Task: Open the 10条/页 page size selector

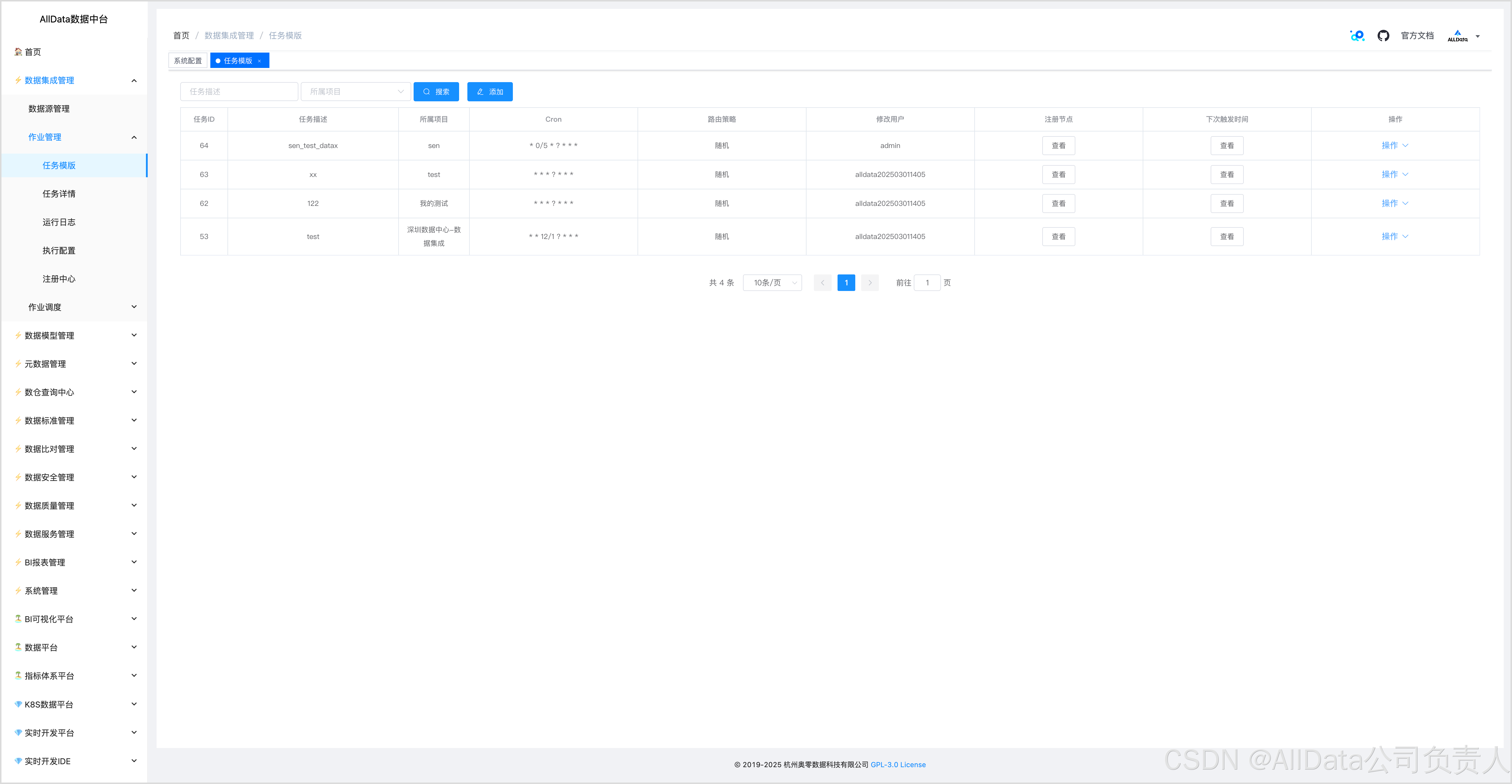Action: click(x=772, y=283)
